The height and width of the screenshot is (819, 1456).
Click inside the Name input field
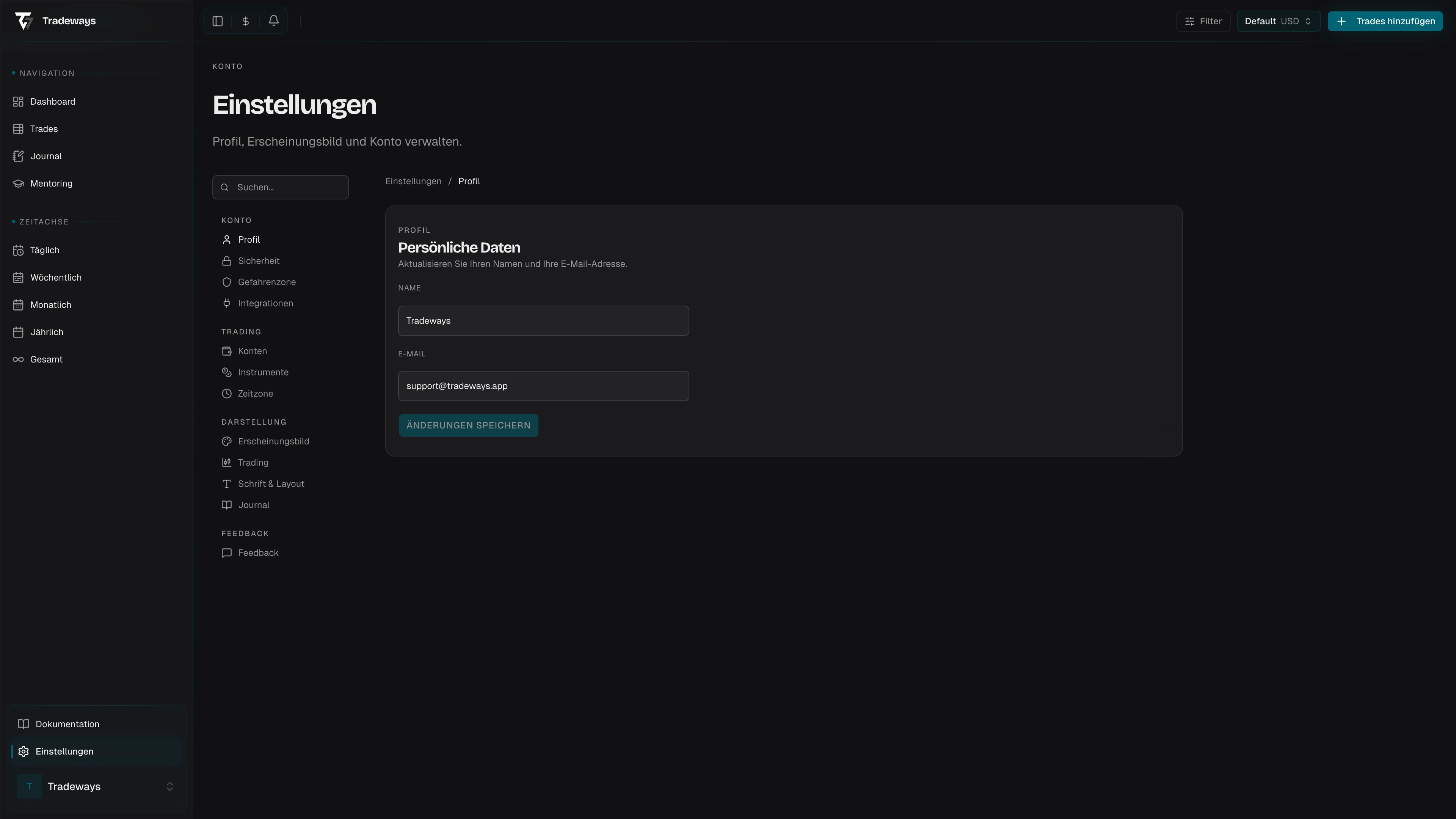543,320
